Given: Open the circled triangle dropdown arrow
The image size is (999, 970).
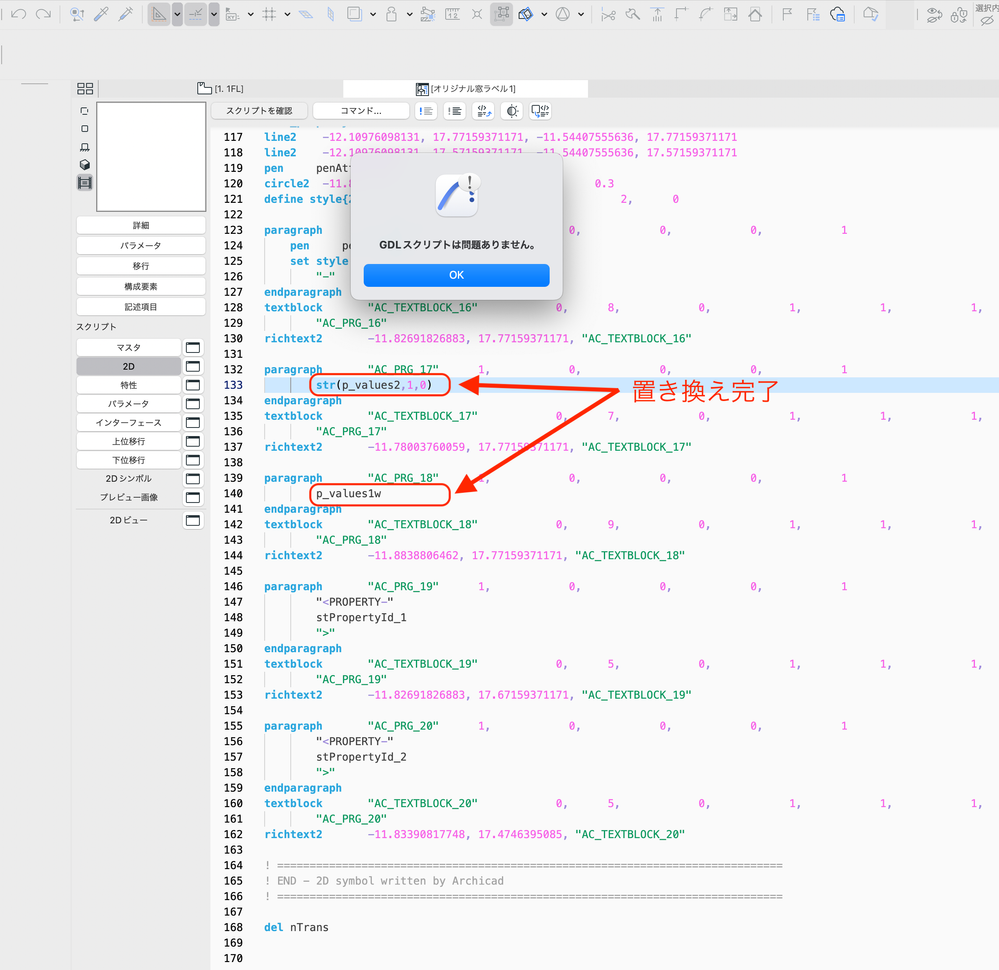Looking at the screenshot, I should (580, 14).
